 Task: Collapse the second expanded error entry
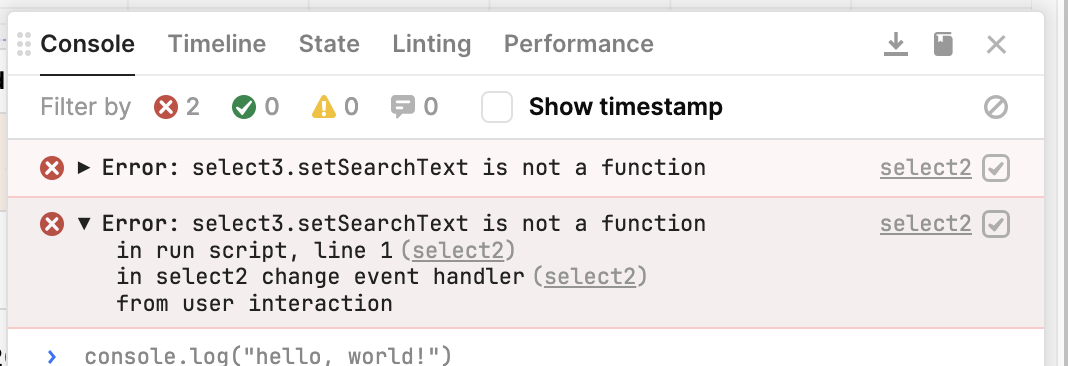(x=84, y=224)
